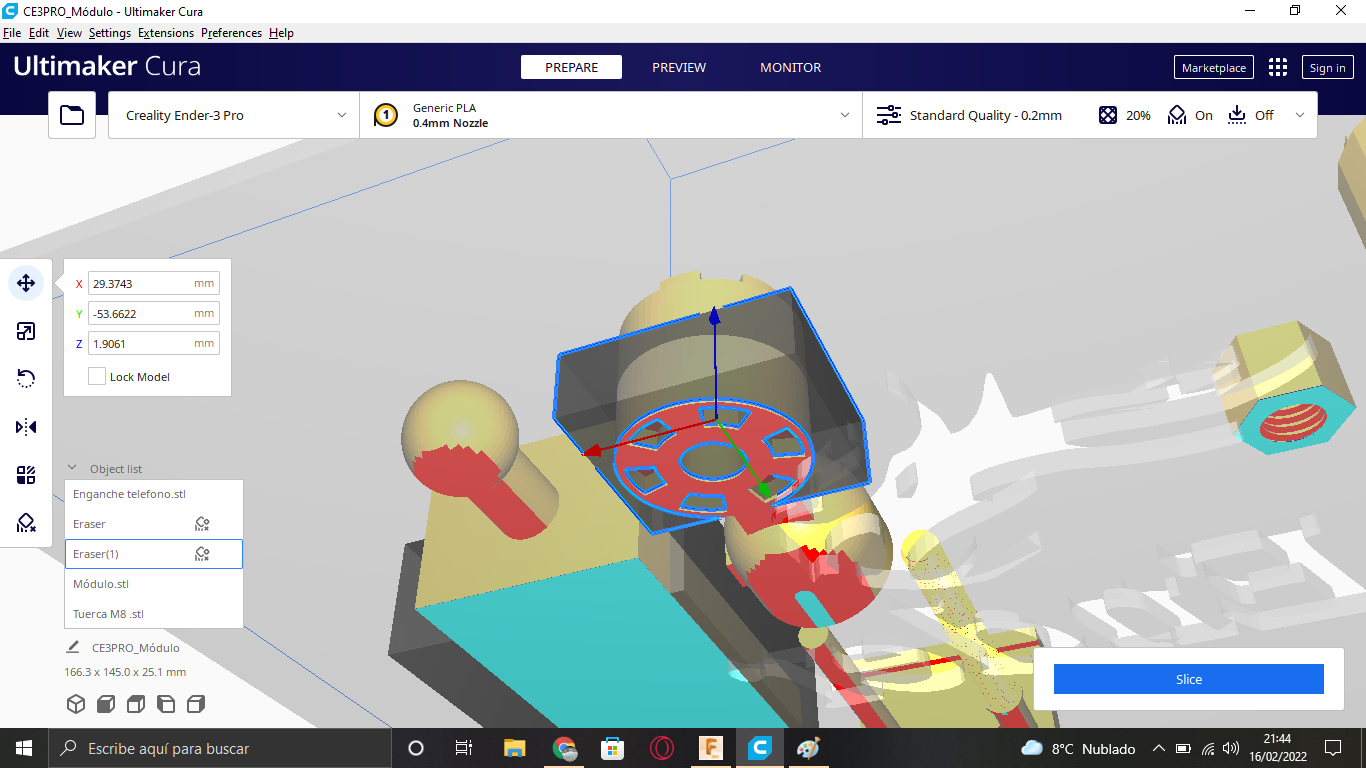Image resolution: width=1366 pixels, height=768 pixels.
Task: Select Enganche telefono.stl in object list
Action: pyautogui.click(x=154, y=494)
